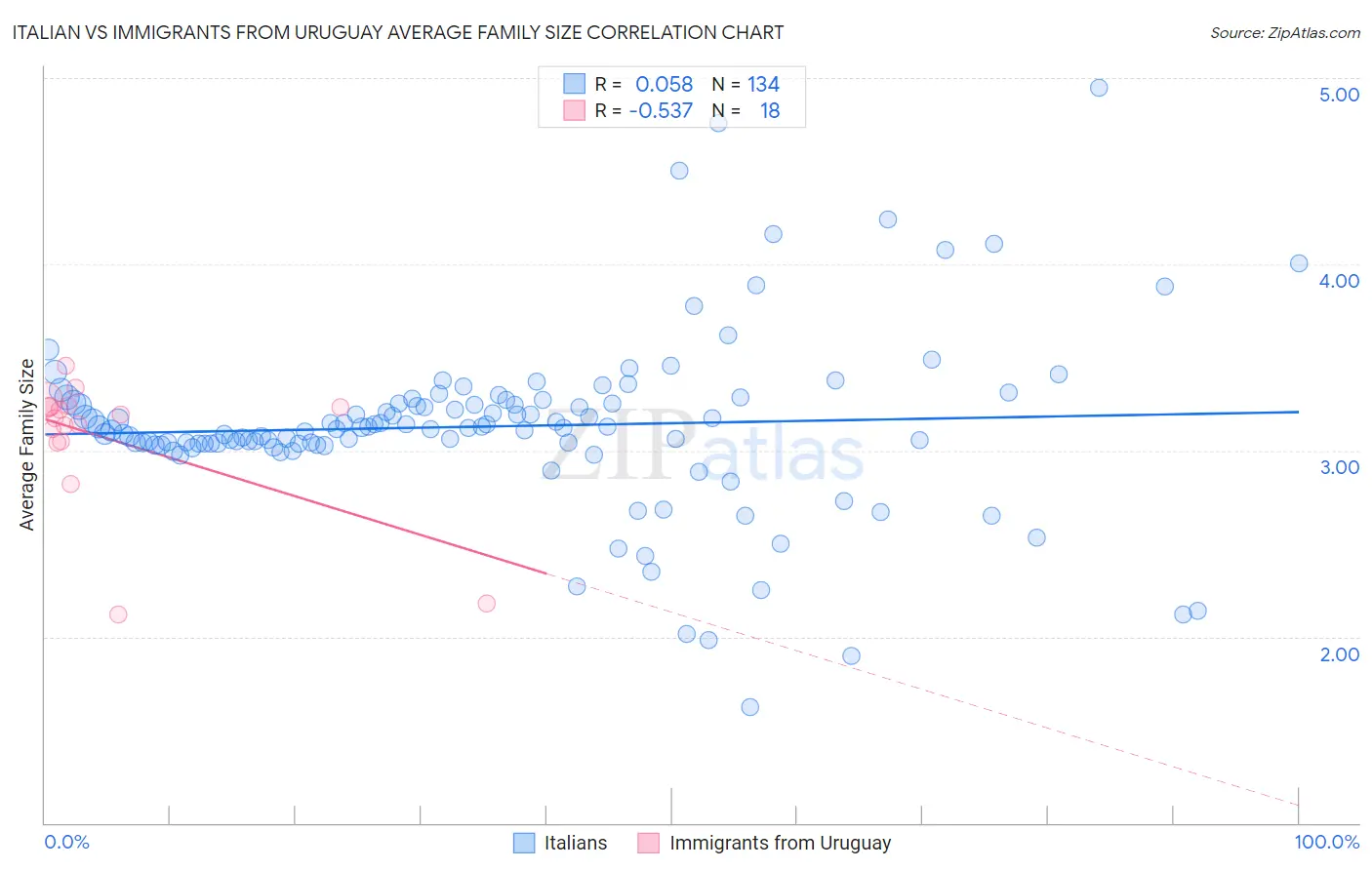Click the 2.00 y-axis tick label

[x=1339, y=654]
